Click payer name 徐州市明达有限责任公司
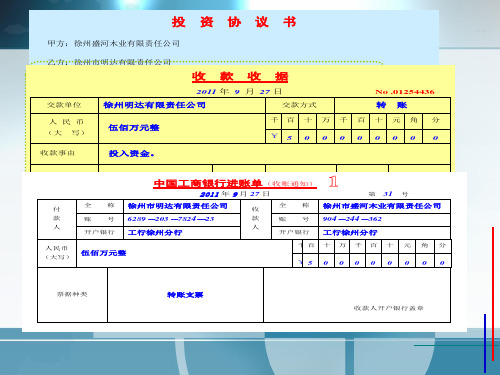Image resolution: width=500 pixels, height=375 pixels. coord(178,206)
